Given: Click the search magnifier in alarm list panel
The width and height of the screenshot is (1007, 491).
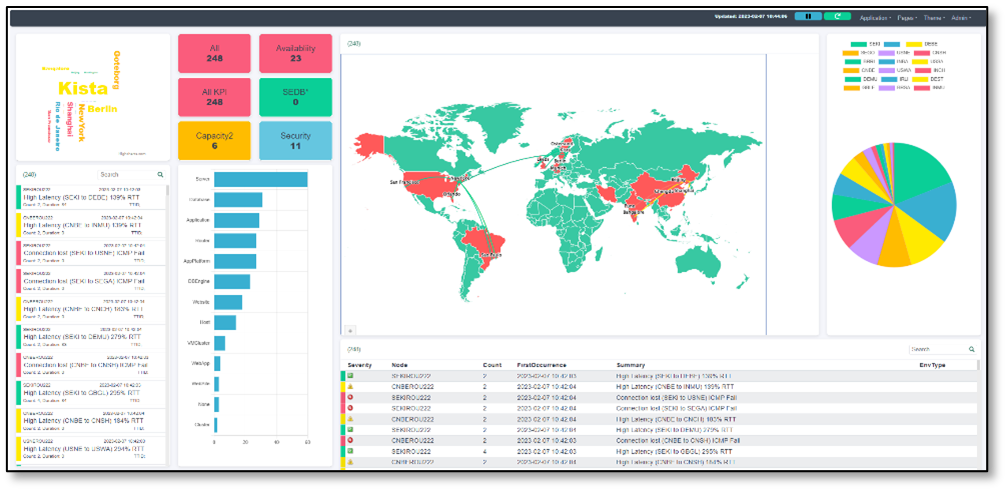Looking at the screenshot, I should 159,174.
